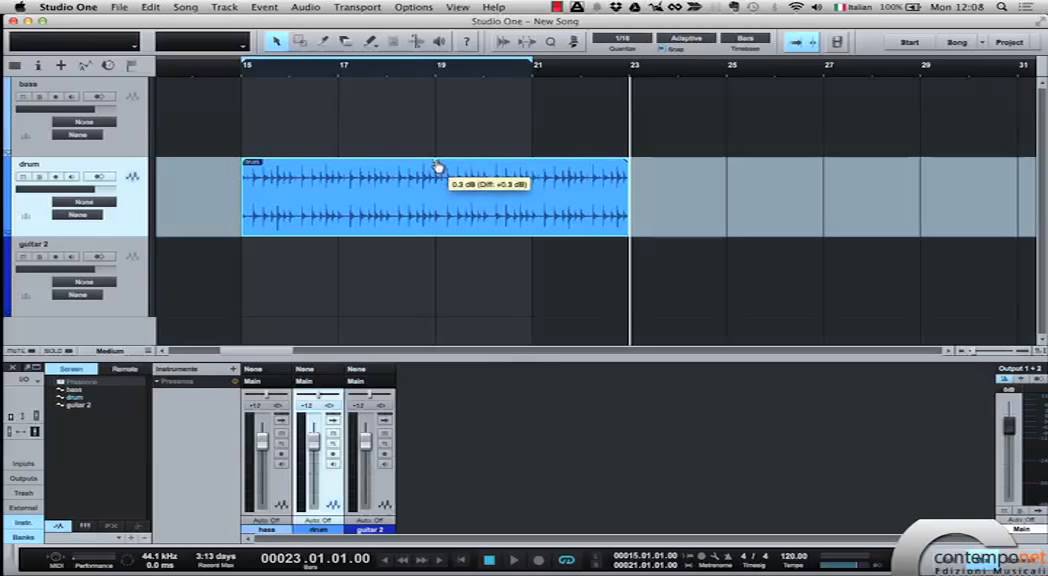This screenshot has width=1048, height=576.
Task: Solo the guitar 2 mixer channel
Action: (x=384, y=443)
